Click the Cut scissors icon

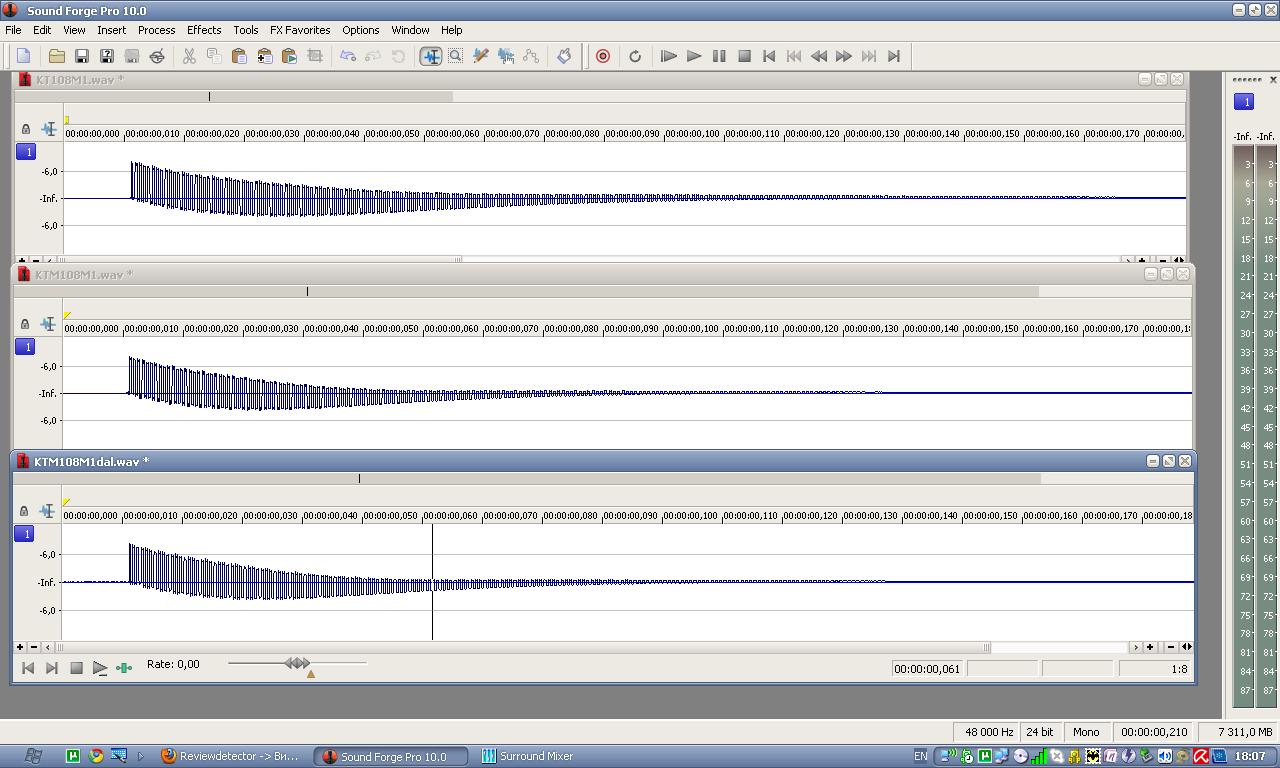tap(189, 56)
